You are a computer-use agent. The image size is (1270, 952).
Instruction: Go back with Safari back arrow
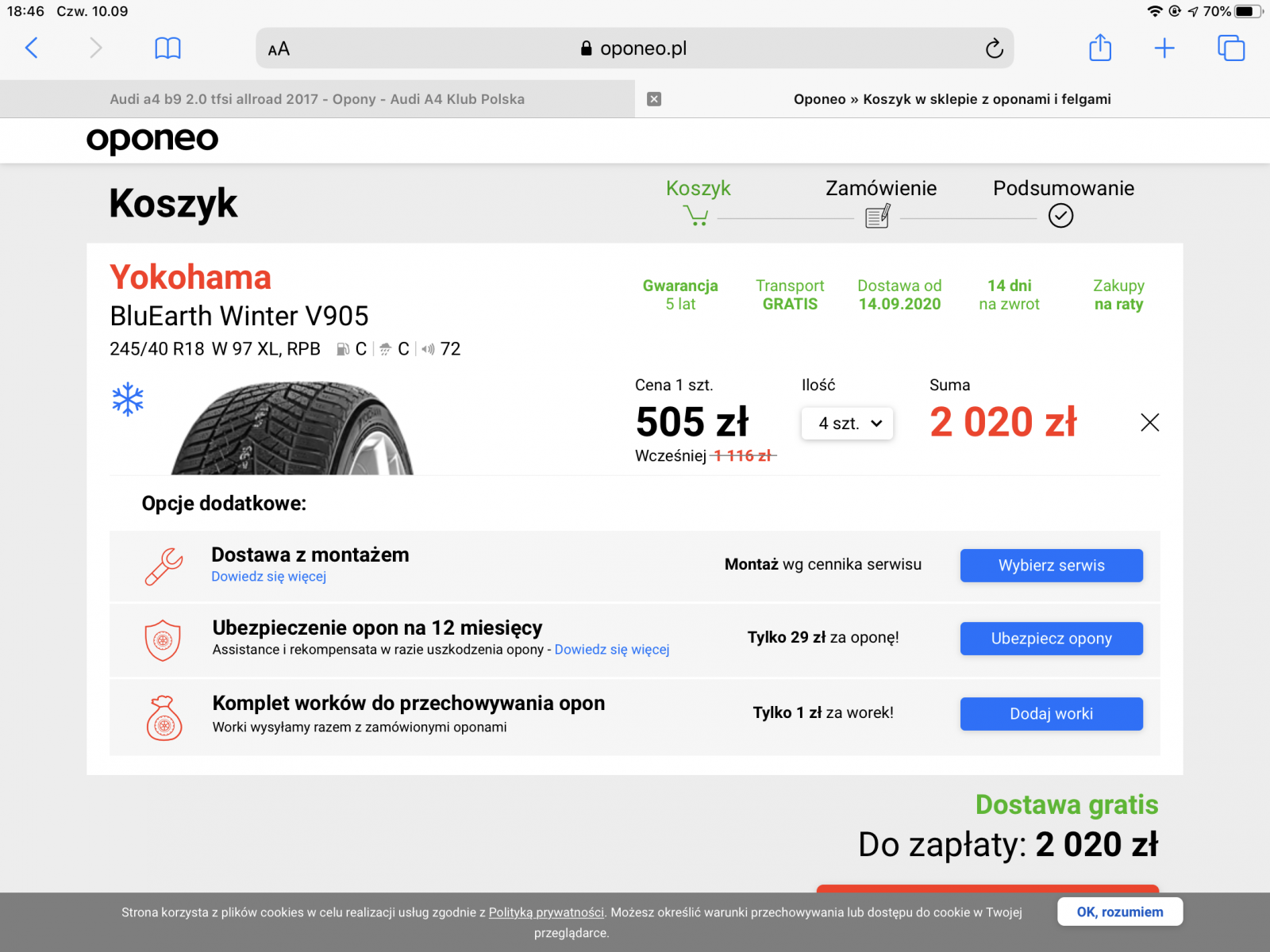(x=32, y=48)
